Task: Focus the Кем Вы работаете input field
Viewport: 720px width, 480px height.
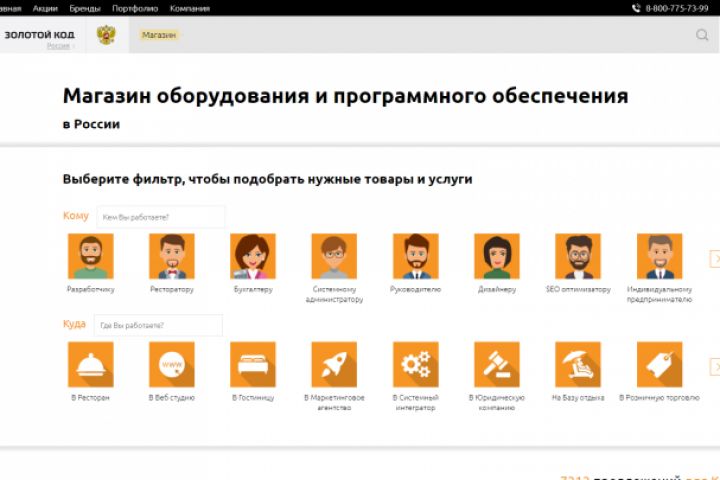Action: click(161, 217)
